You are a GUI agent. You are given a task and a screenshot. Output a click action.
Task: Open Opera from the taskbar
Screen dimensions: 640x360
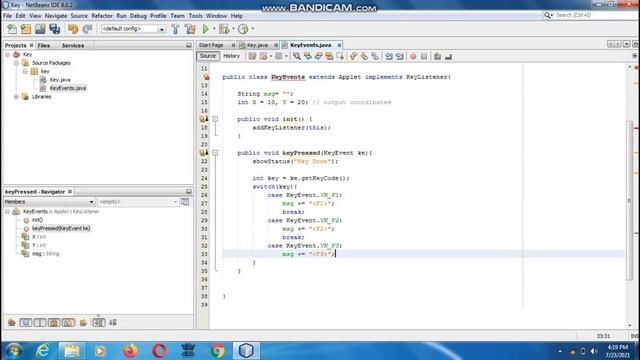159,351
